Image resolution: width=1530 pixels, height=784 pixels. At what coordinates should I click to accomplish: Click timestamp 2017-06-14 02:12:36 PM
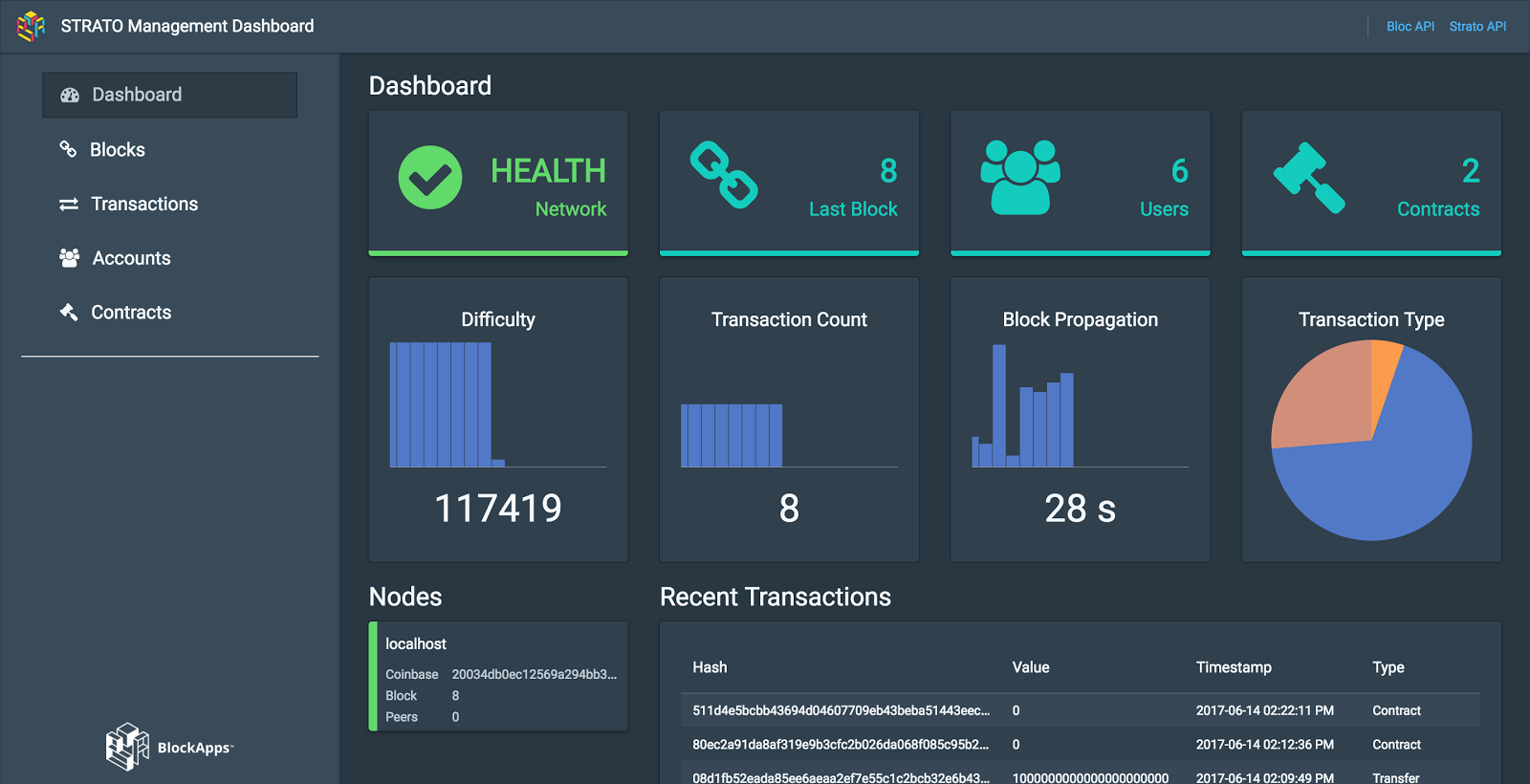click(1264, 745)
